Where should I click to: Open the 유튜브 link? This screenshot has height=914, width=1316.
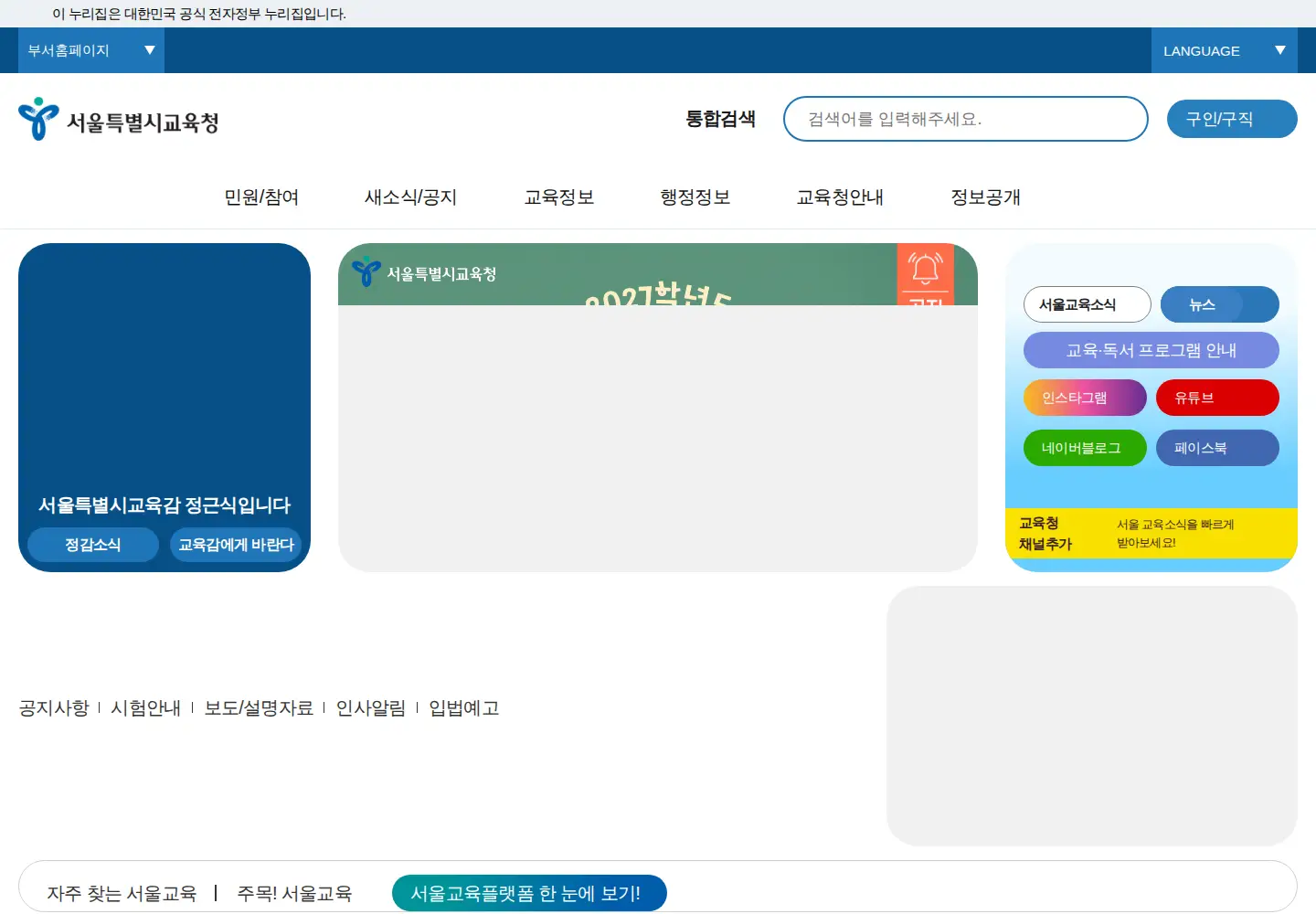tap(1217, 398)
